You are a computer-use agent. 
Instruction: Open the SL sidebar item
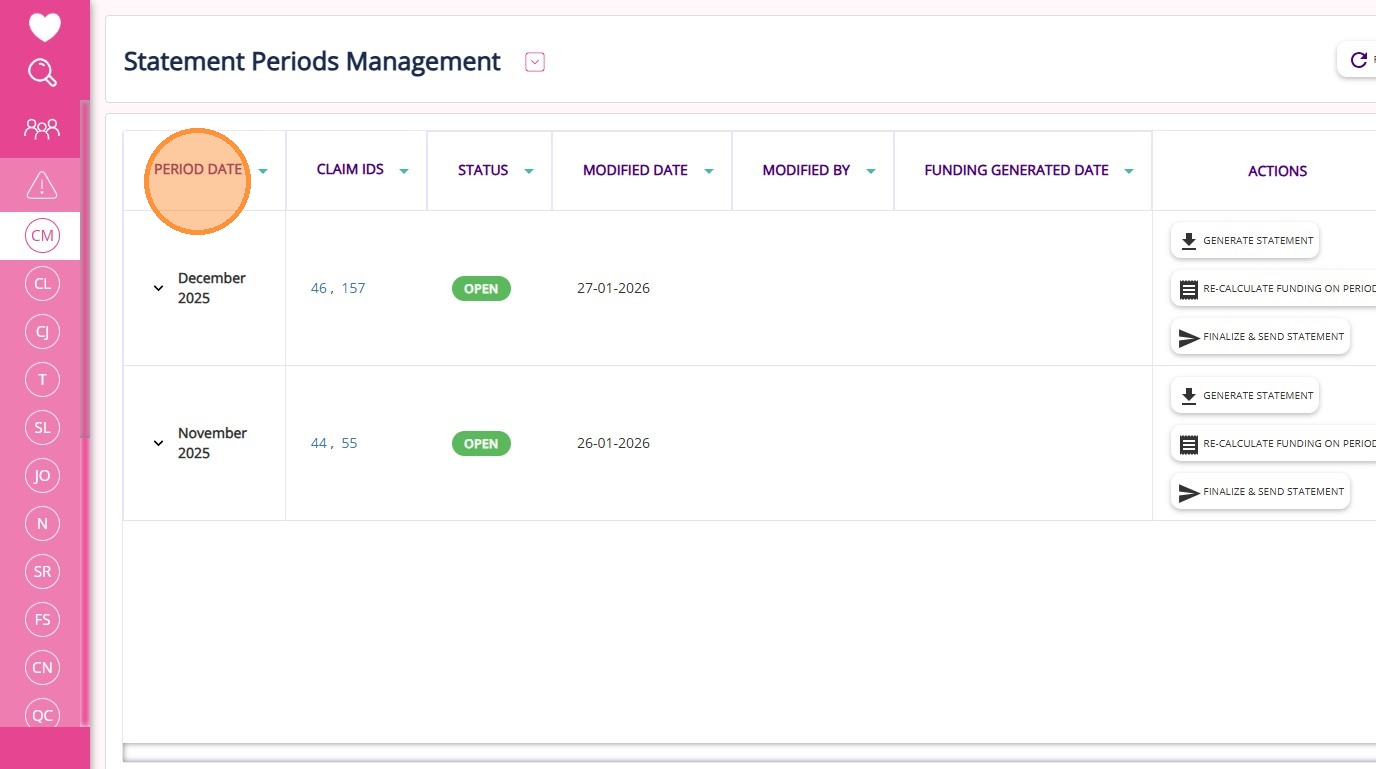[42, 428]
